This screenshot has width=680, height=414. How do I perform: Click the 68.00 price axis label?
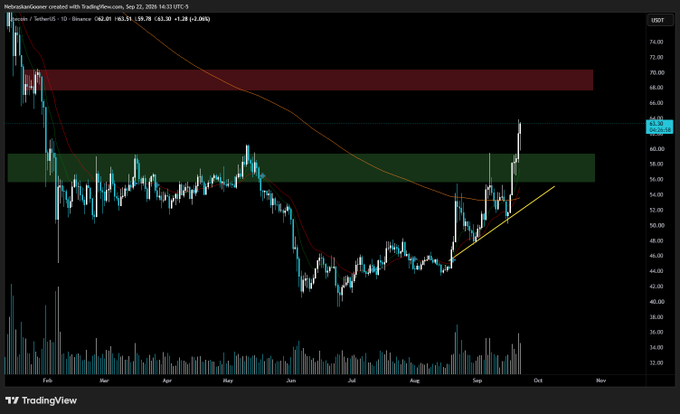pos(656,88)
